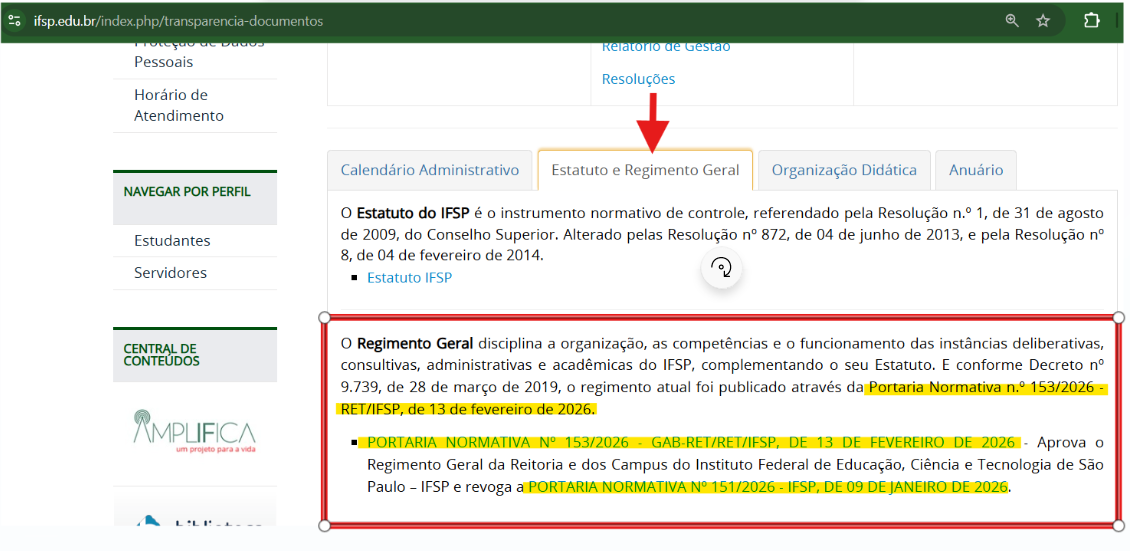This screenshot has width=1130, height=551.
Task: Open the browser extensions puzzle icon
Action: point(1092,20)
